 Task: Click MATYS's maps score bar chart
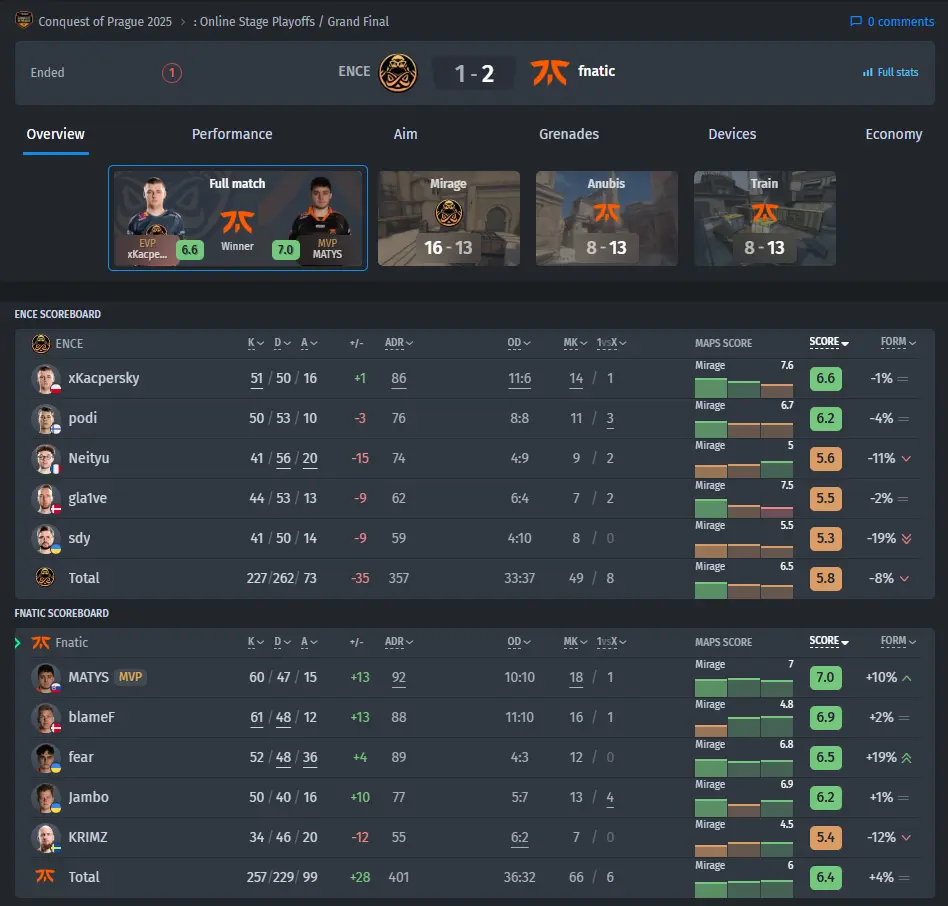click(744, 686)
